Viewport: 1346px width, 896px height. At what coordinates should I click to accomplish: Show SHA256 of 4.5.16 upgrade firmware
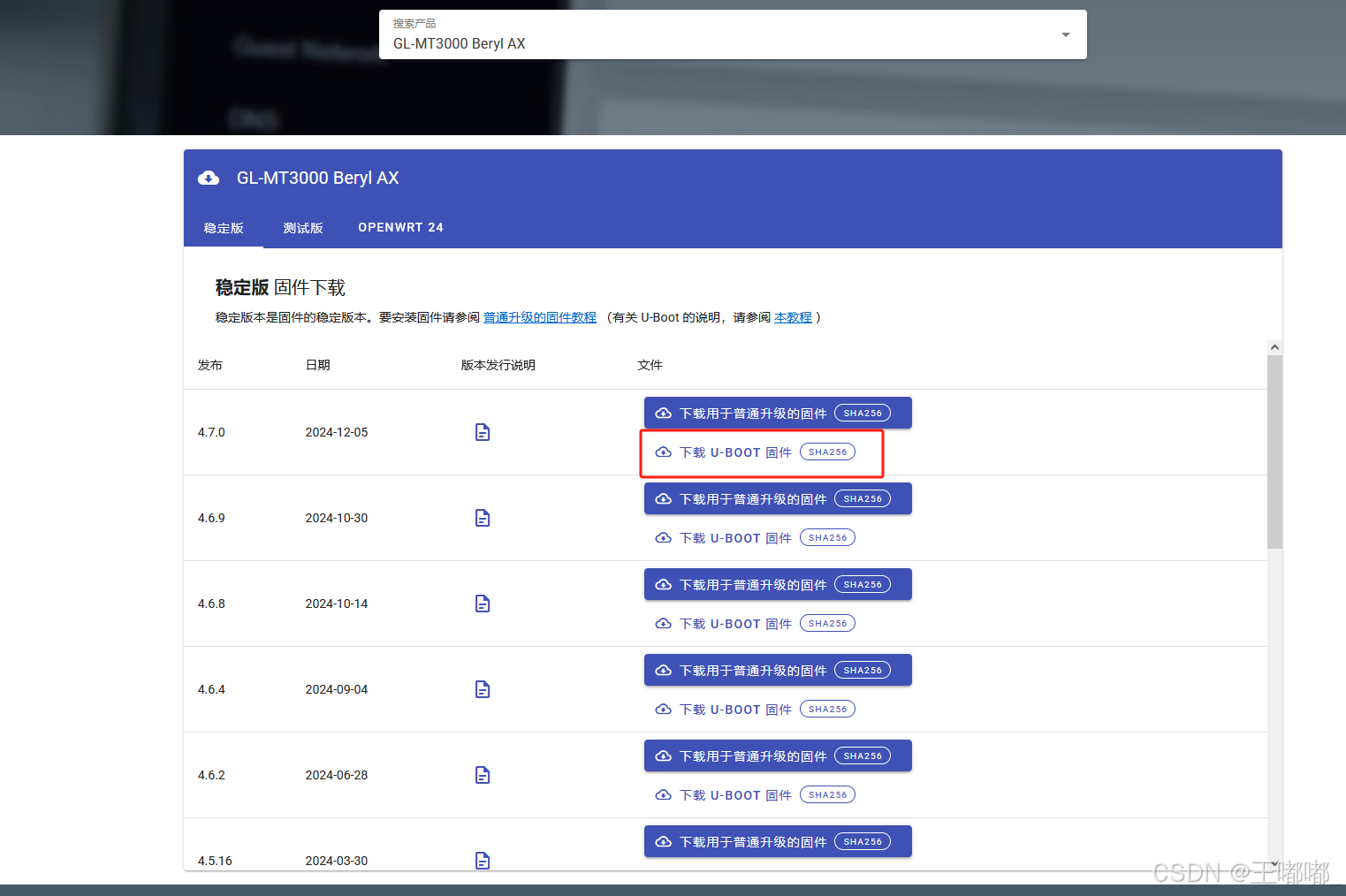(x=863, y=841)
